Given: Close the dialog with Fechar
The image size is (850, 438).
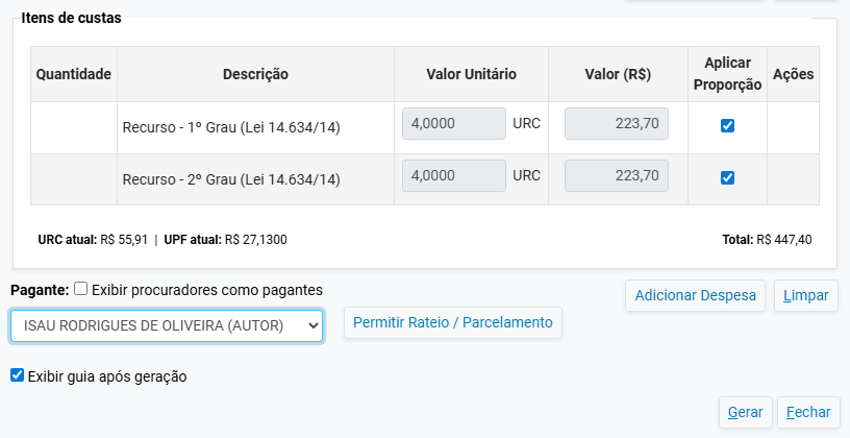Looking at the screenshot, I should click(808, 412).
